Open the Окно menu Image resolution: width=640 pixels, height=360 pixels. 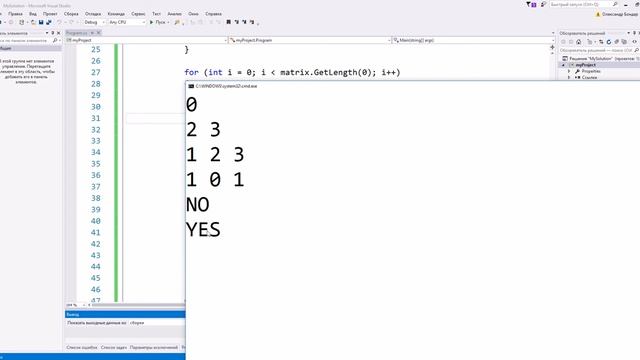coord(193,14)
